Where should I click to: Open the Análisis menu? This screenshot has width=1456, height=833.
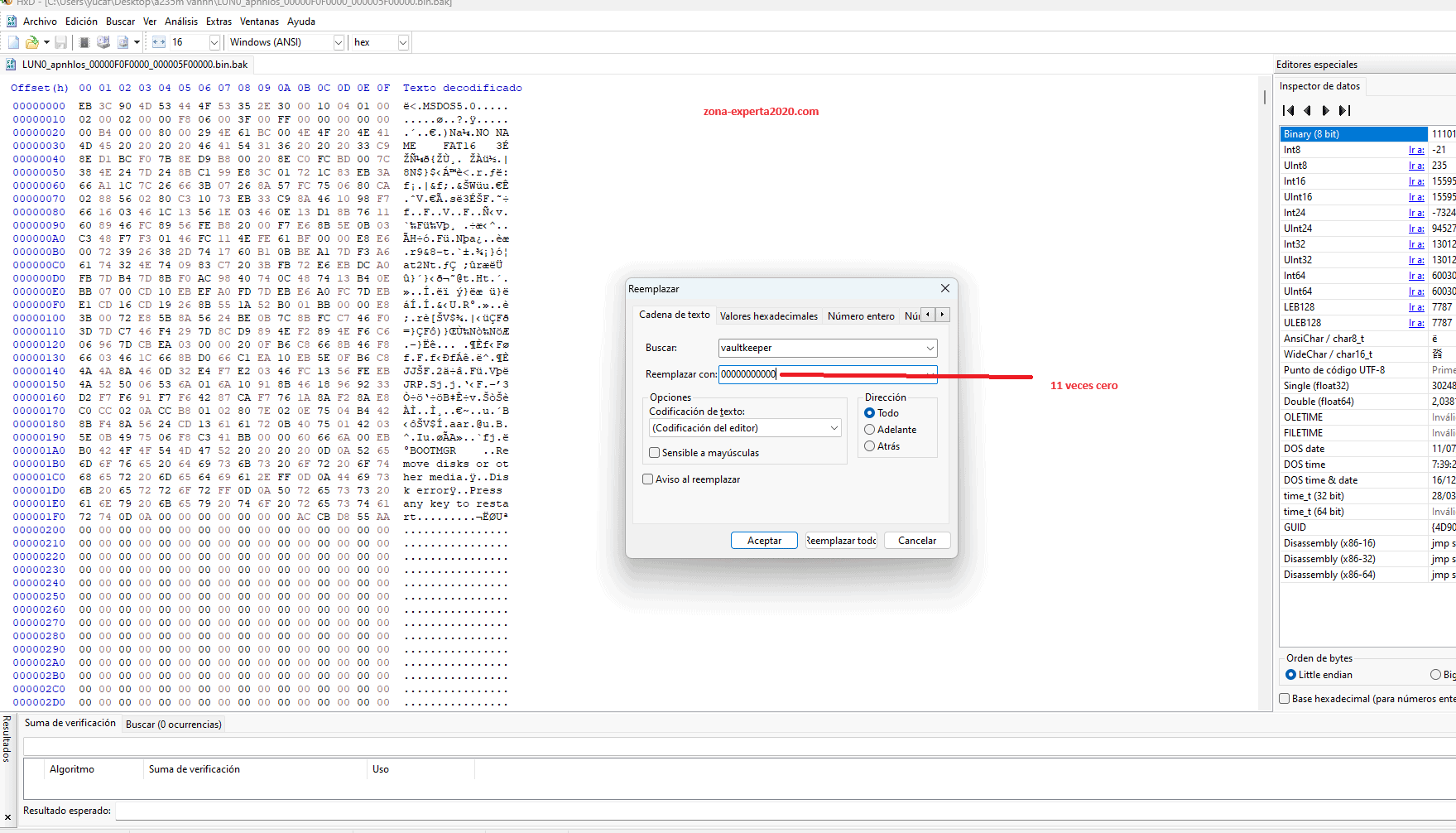click(181, 21)
